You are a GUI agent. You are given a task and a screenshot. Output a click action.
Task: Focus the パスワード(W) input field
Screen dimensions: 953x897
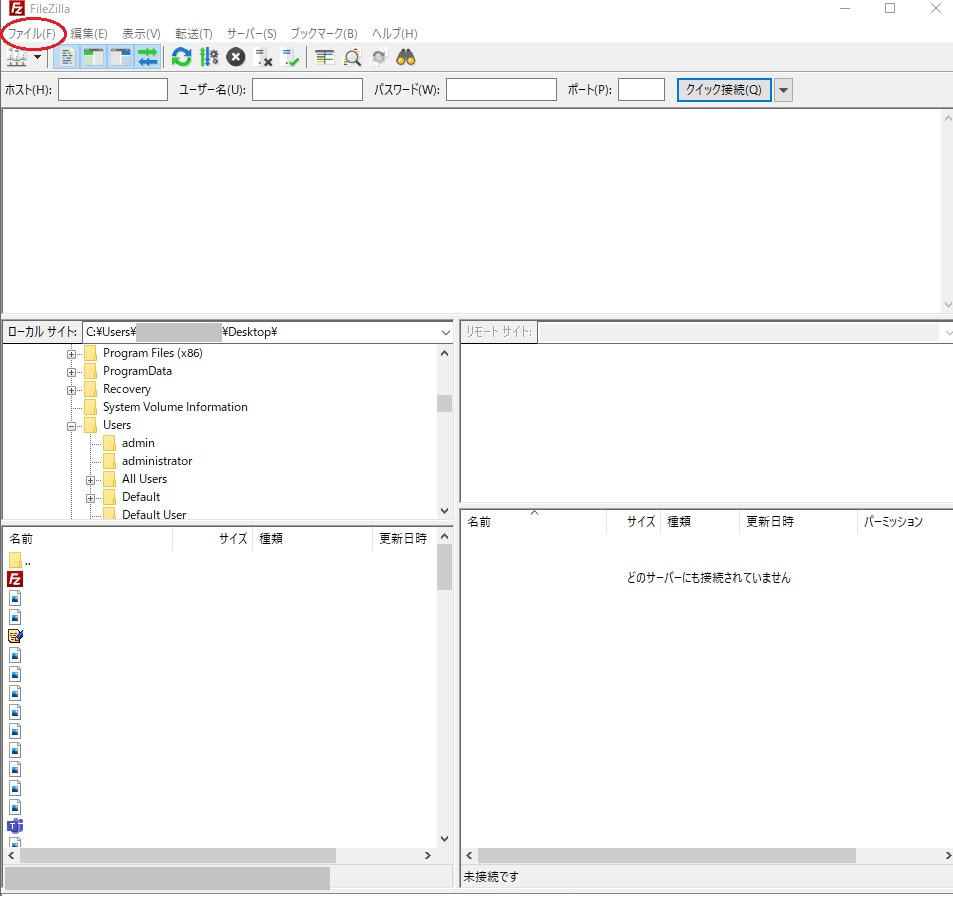[x=501, y=89]
